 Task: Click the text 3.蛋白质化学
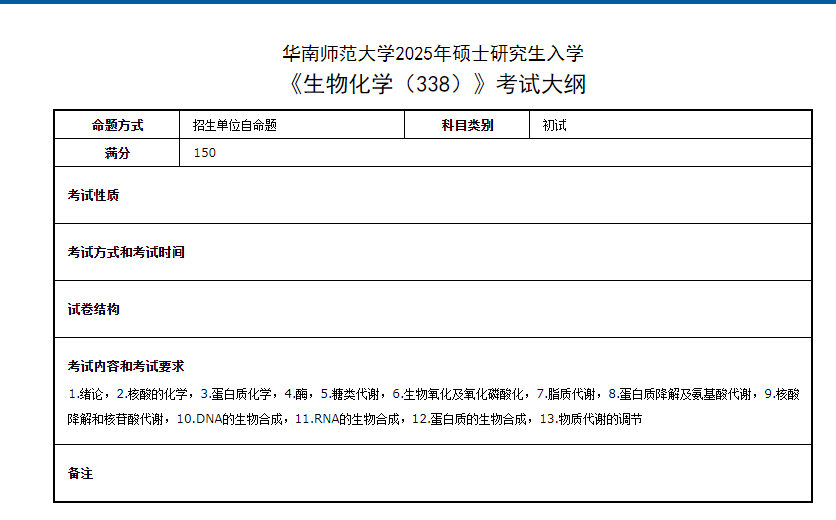click(x=236, y=394)
